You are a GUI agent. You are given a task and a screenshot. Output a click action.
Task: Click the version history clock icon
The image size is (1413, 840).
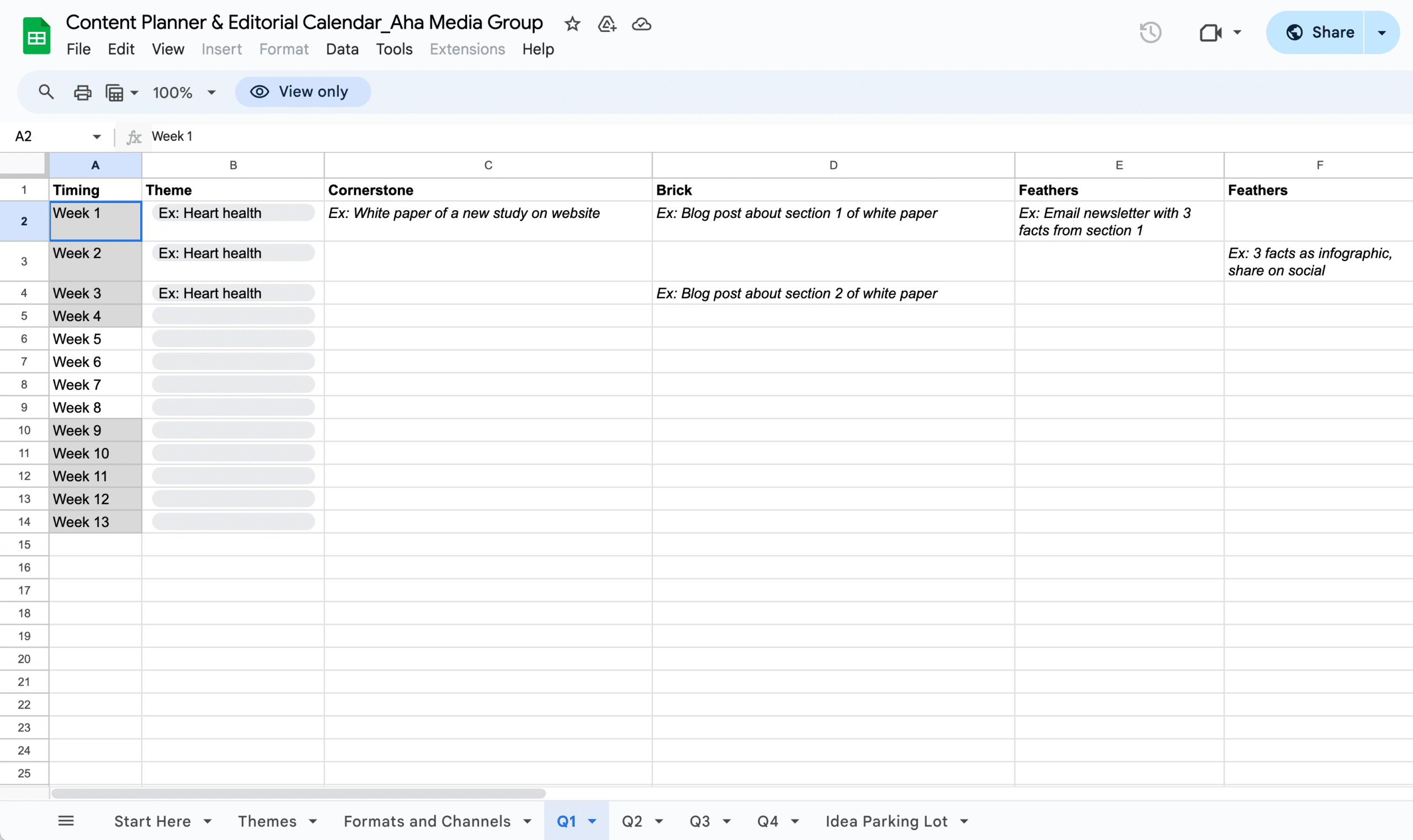pyautogui.click(x=1150, y=32)
